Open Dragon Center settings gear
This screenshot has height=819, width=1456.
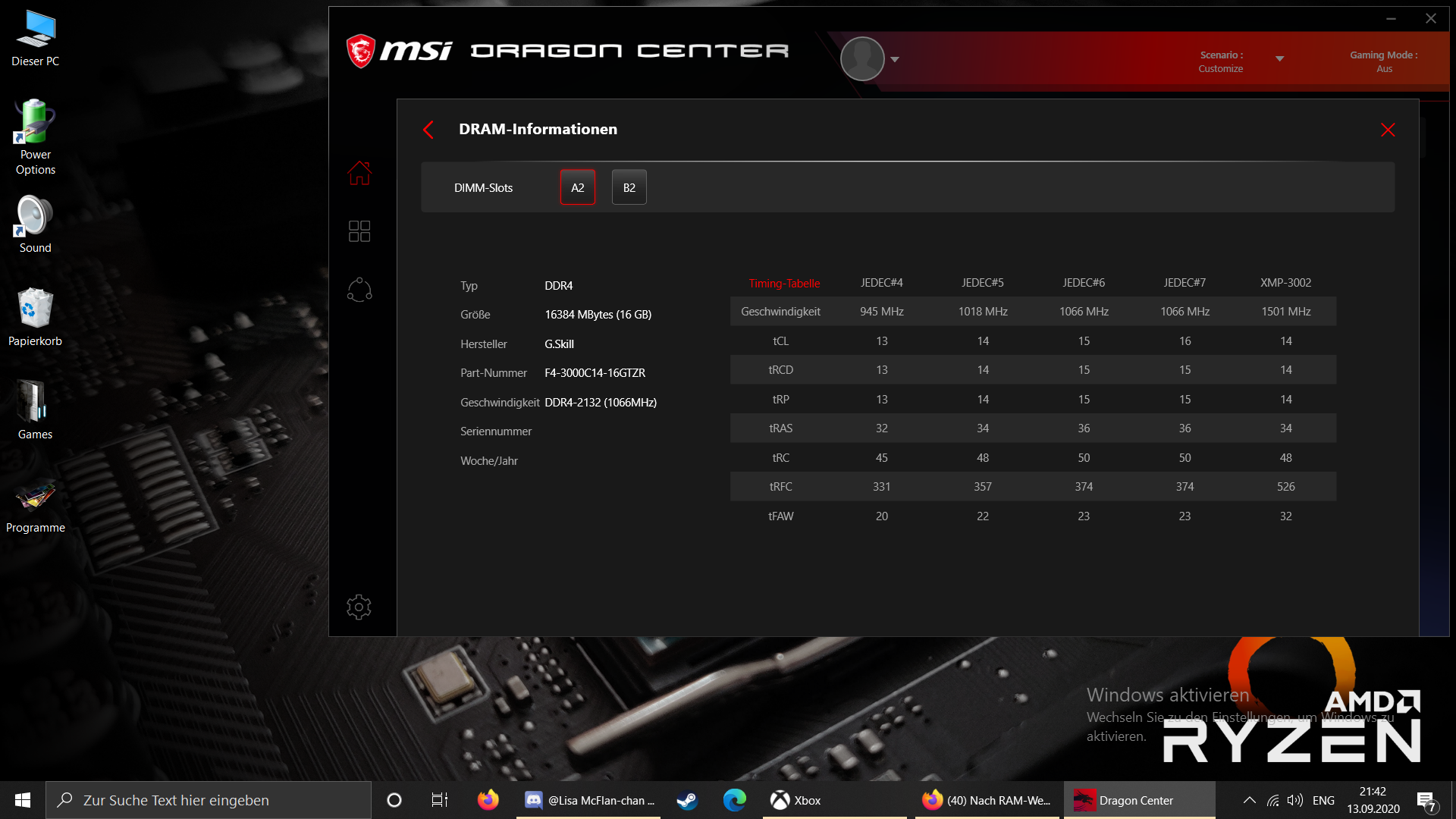(x=359, y=607)
